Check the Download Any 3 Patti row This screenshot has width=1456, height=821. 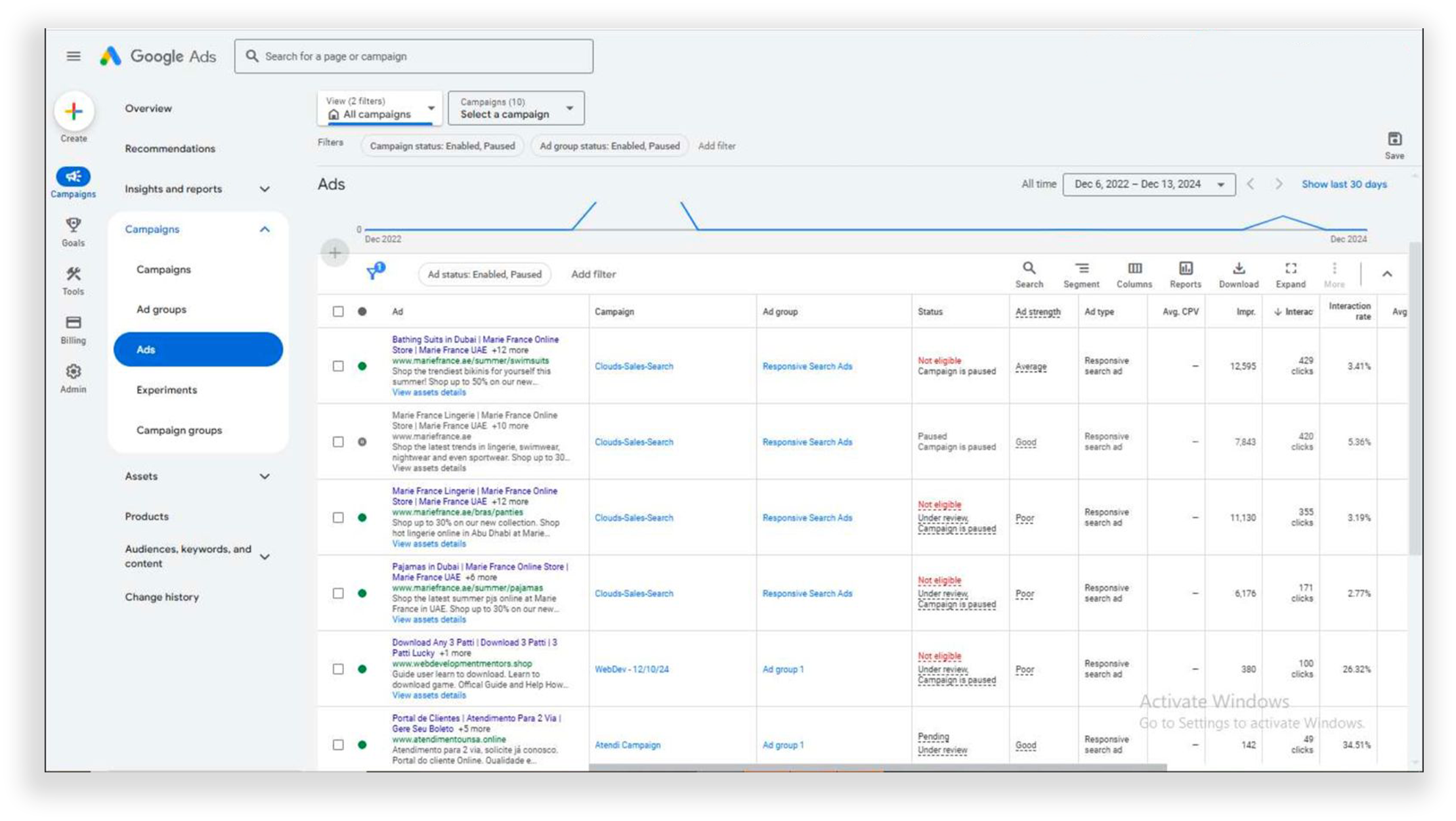click(338, 669)
